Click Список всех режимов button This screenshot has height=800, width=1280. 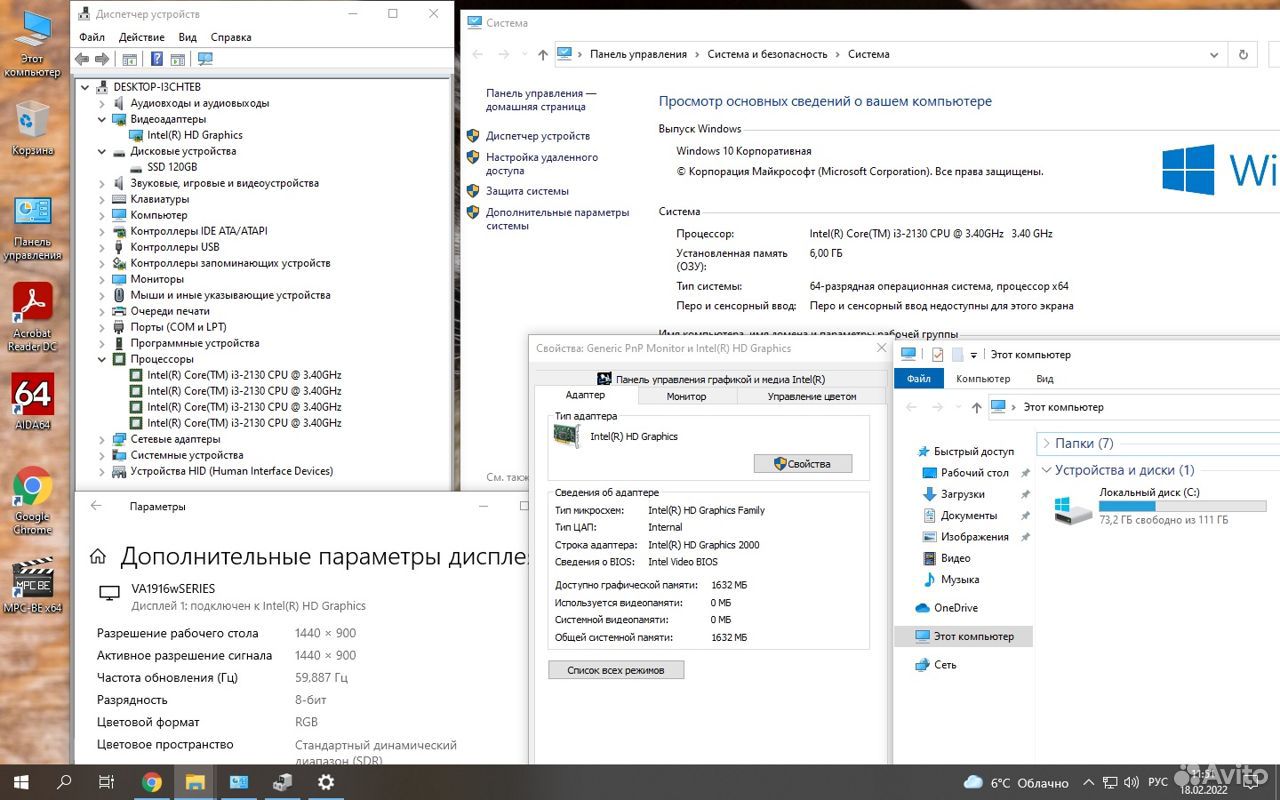coord(616,670)
